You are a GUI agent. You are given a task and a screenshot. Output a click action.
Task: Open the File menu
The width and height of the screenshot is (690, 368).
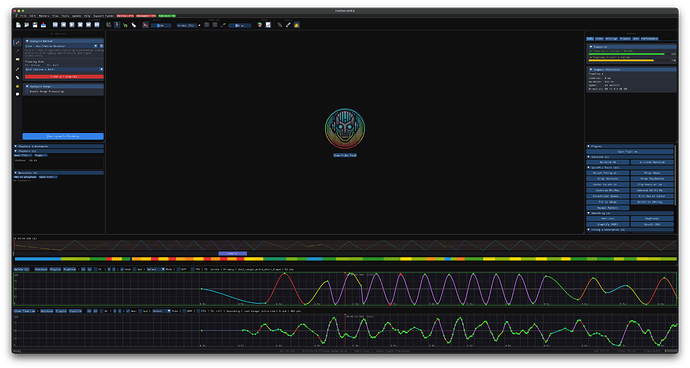(x=23, y=16)
